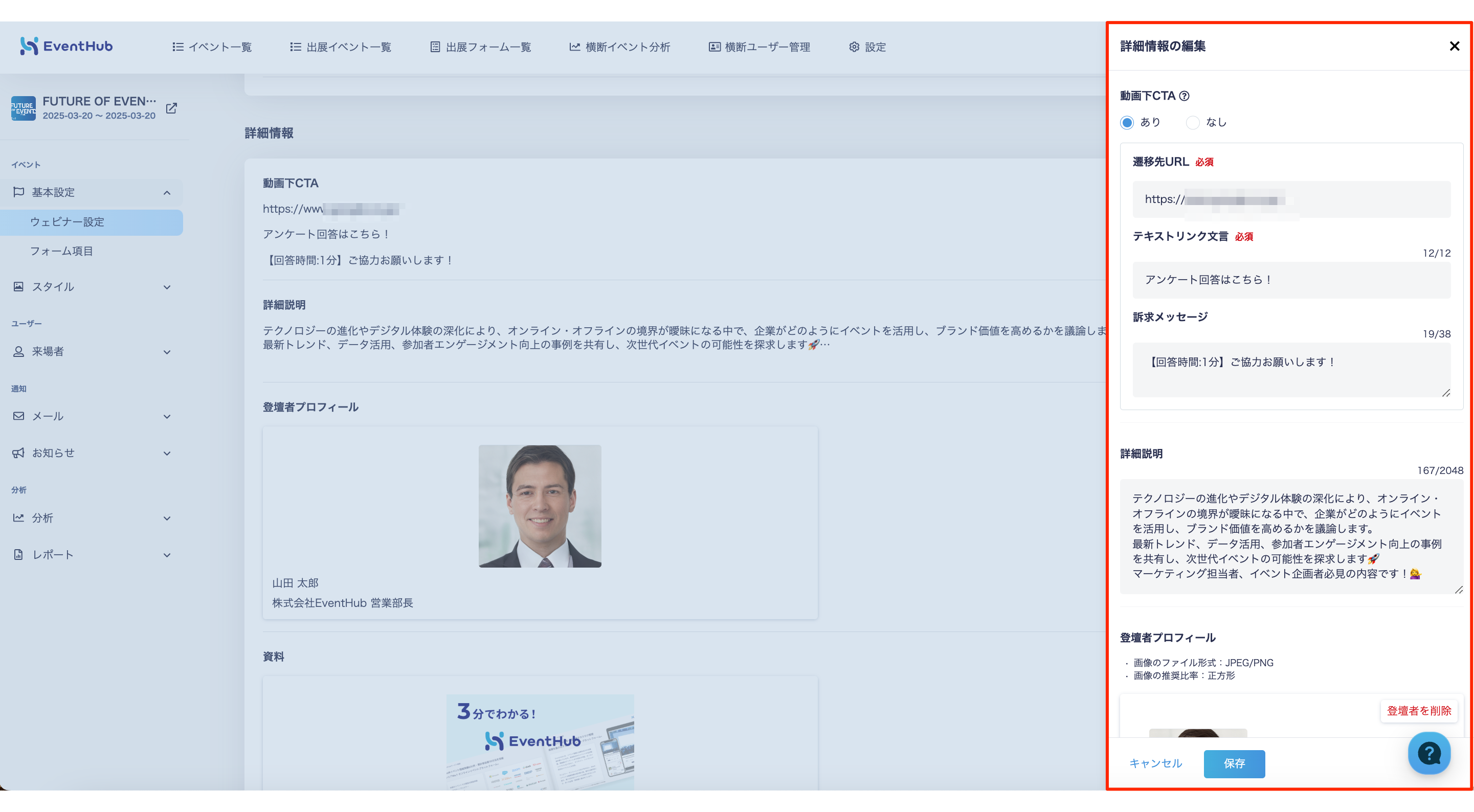Click the レポート document icon
1474x812 pixels.
tap(18, 555)
